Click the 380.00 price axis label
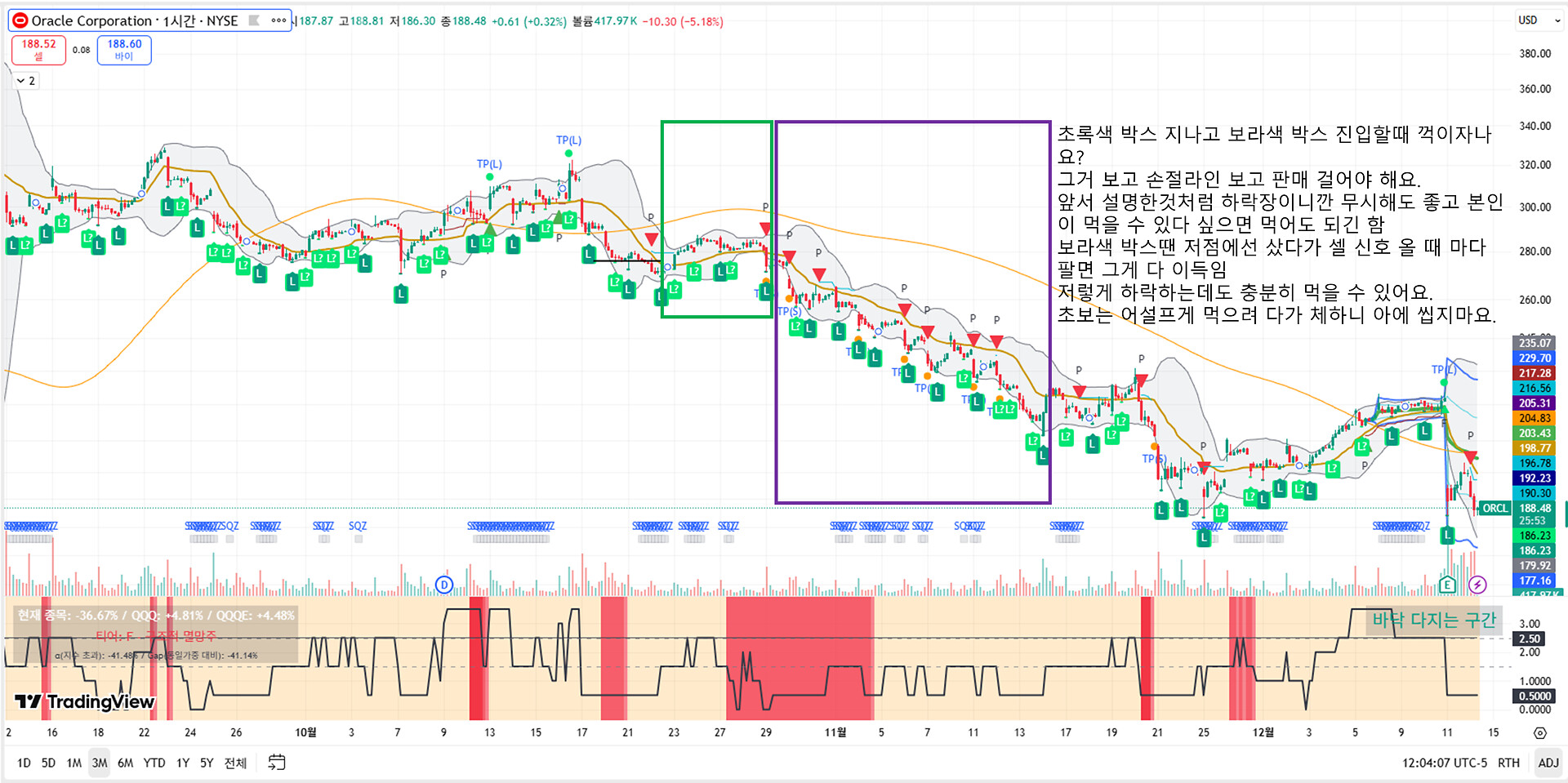 [x=1535, y=54]
